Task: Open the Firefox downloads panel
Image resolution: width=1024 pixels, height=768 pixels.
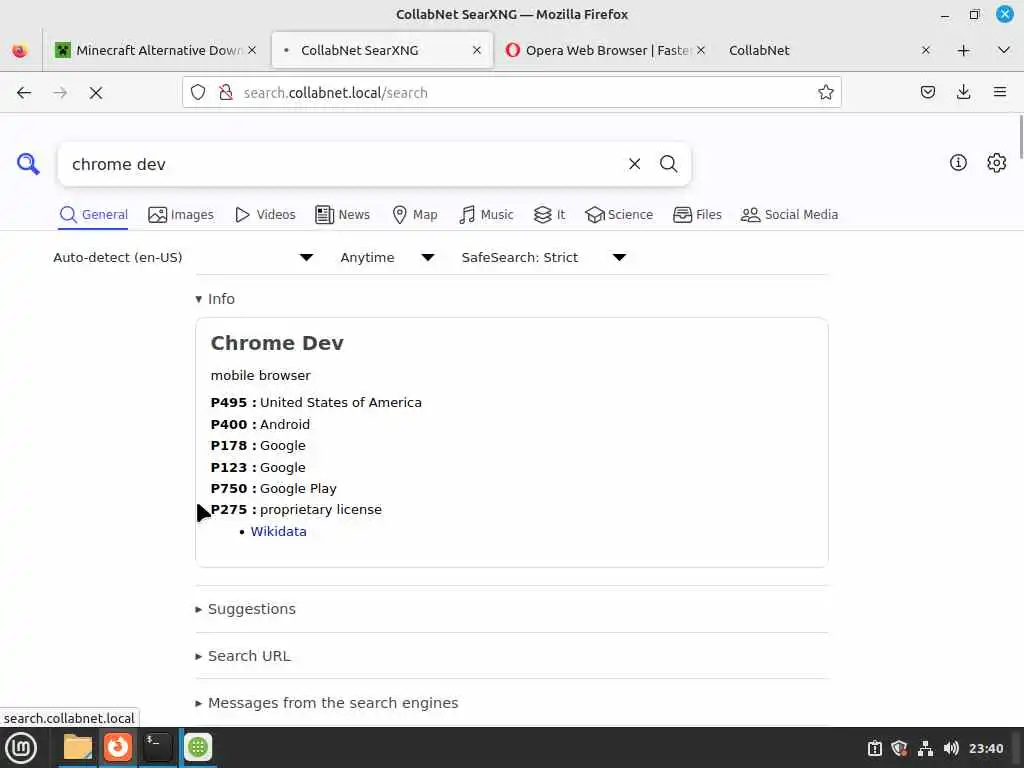Action: [963, 92]
